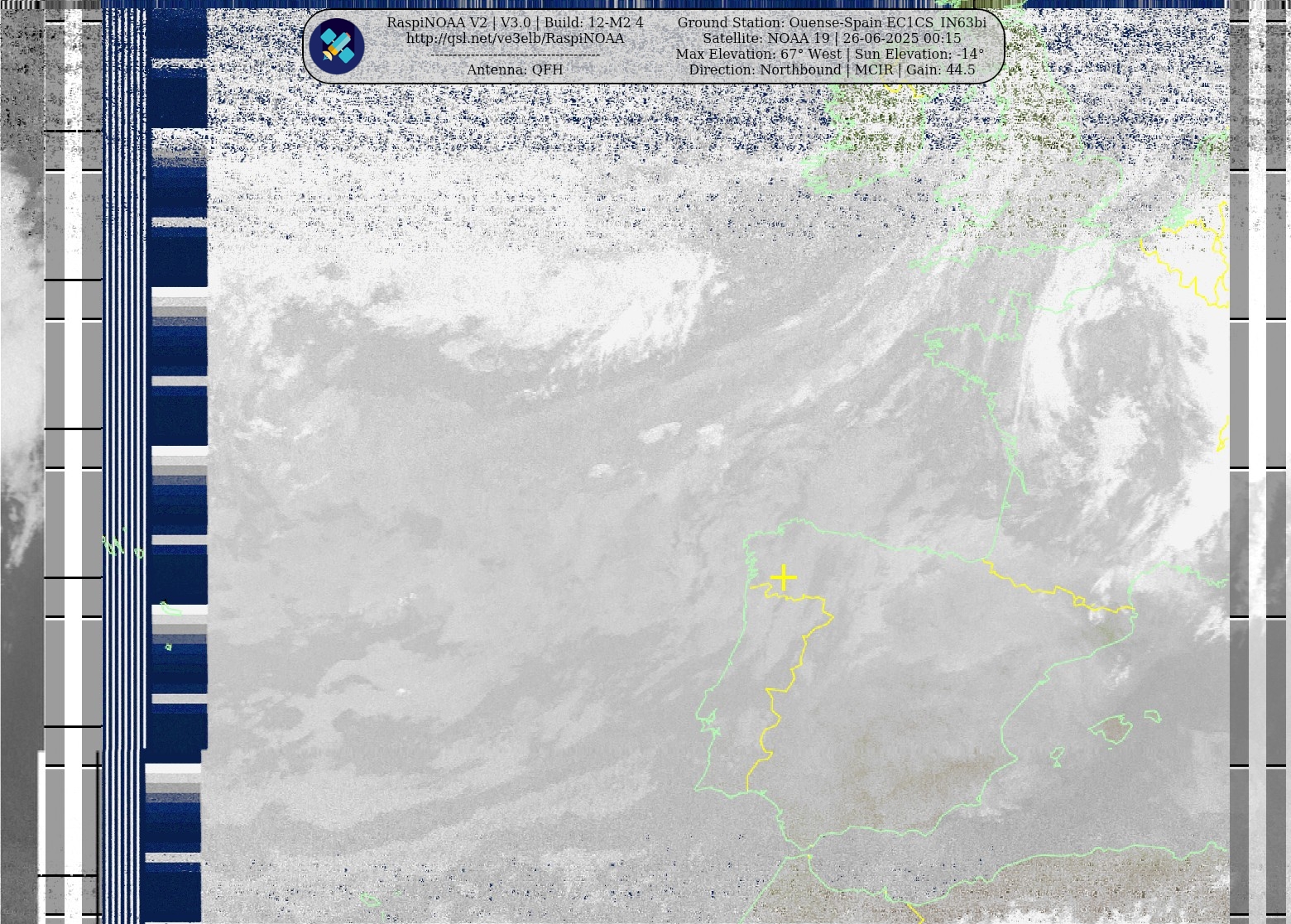Select the 'Antenna: QFH' text
Viewport: 1291px width, 924px height.
(x=515, y=70)
